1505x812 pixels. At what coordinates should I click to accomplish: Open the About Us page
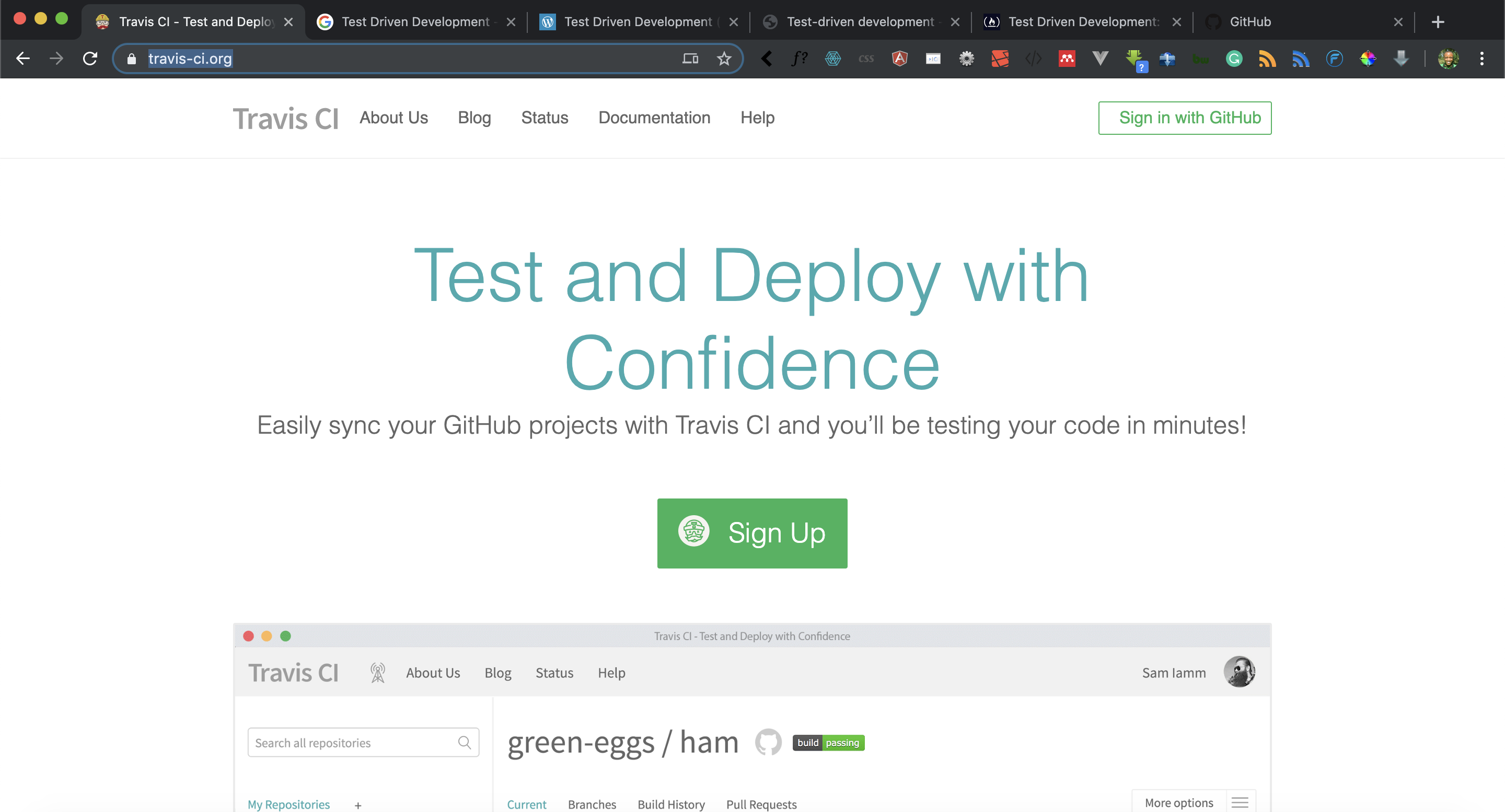point(393,118)
